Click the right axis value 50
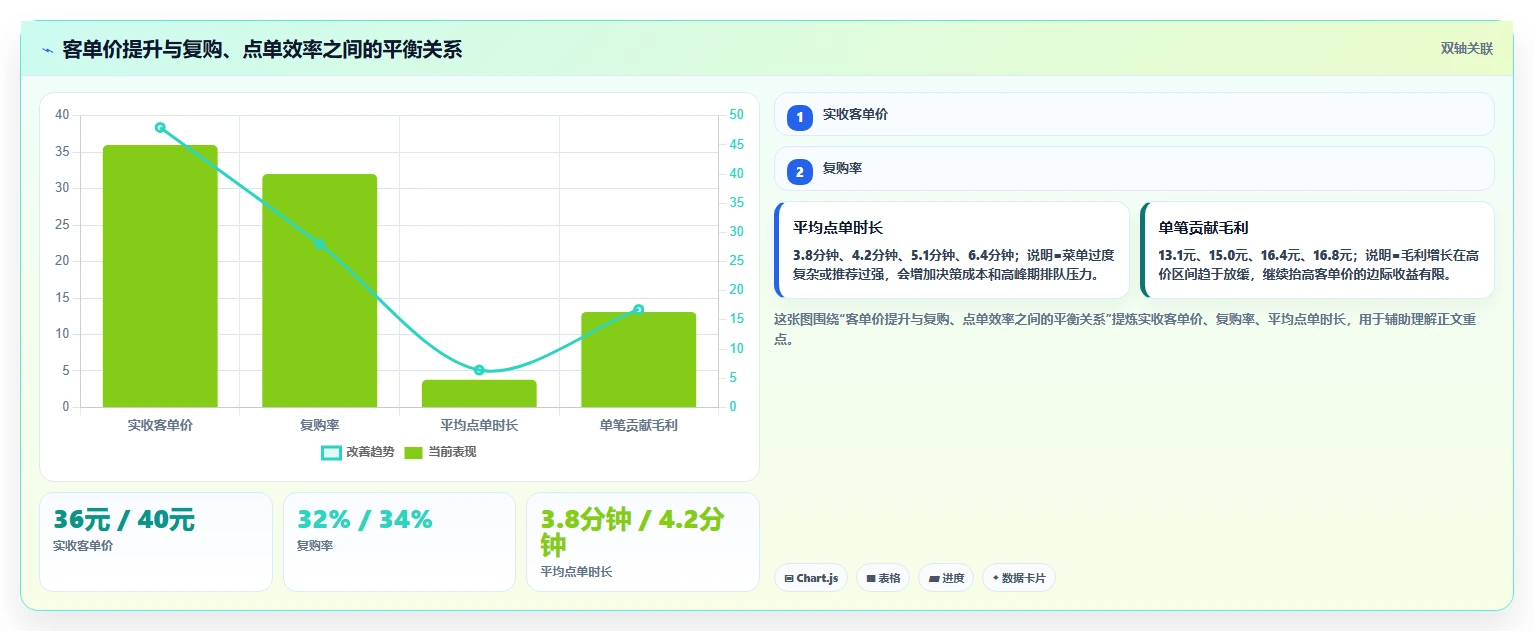The width and height of the screenshot is (1534, 631). 736,115
